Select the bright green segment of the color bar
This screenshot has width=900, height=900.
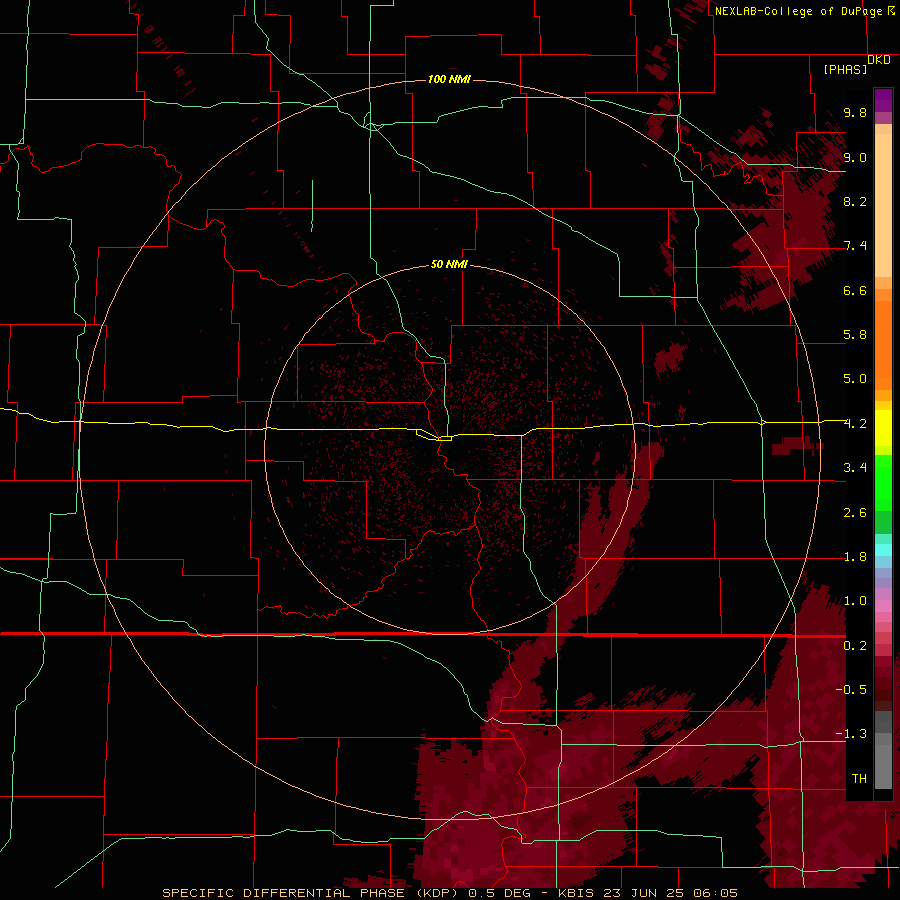(x=883, y=483)
